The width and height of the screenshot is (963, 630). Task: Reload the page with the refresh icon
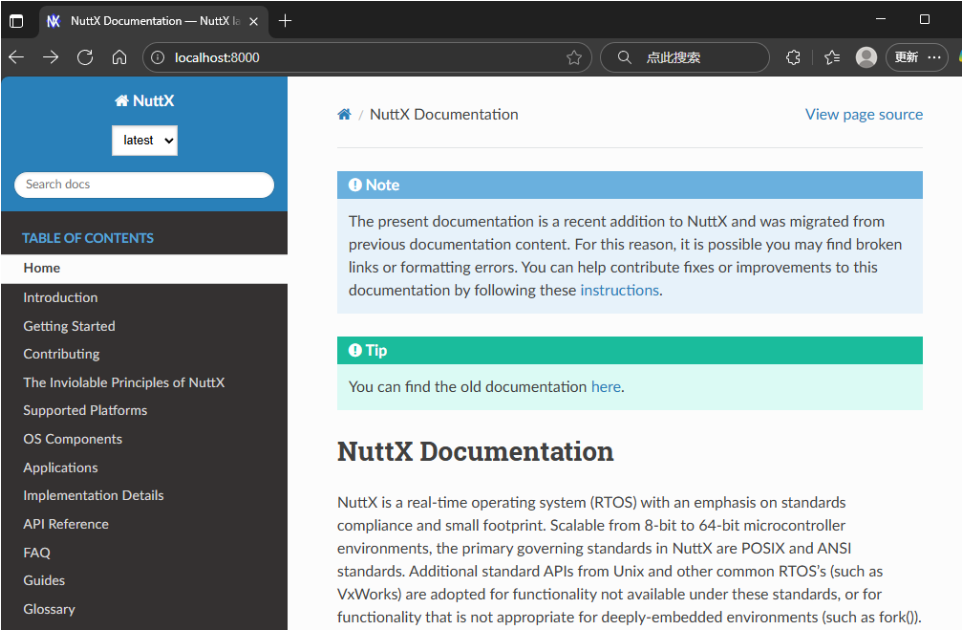click(x=85, y=57)
